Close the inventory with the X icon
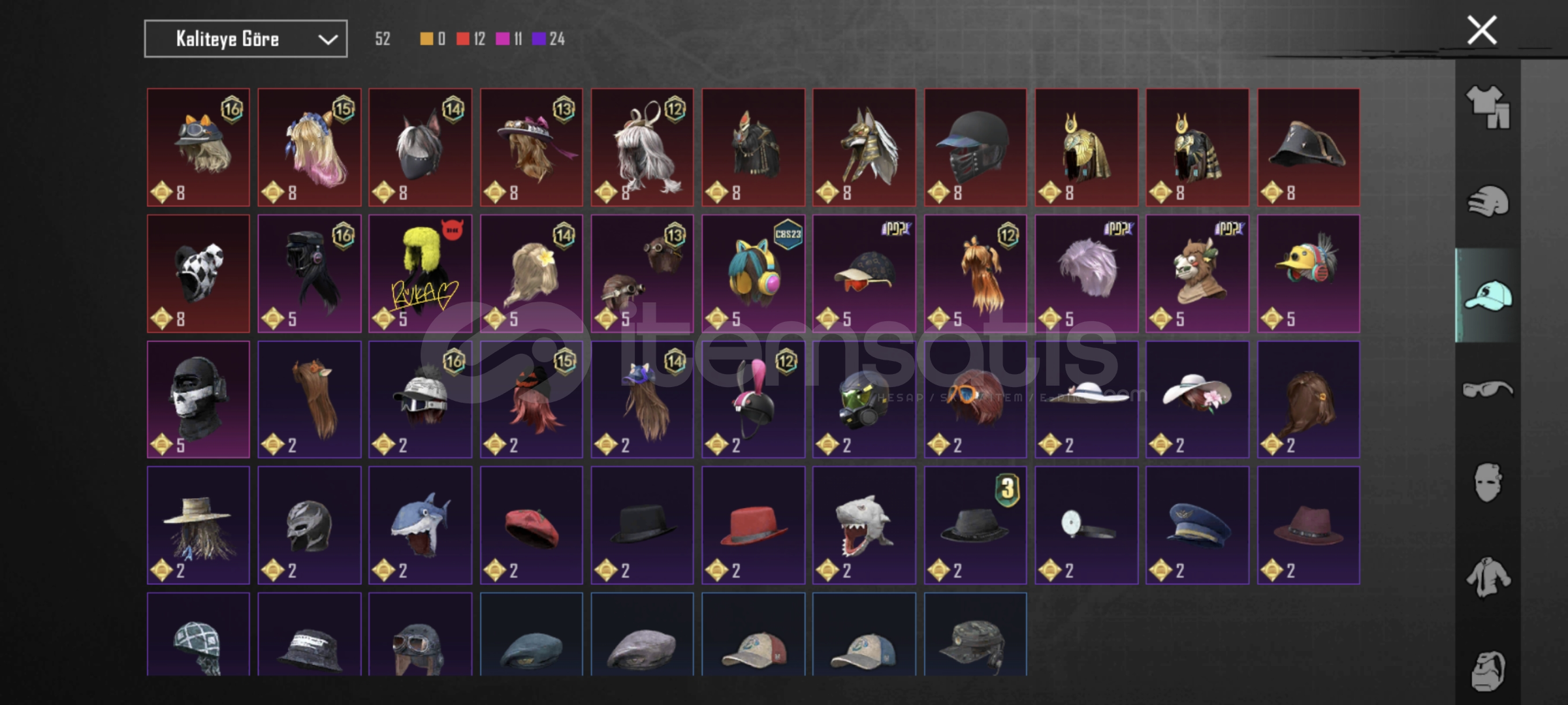1568x705 pixels. point(1482,30)
